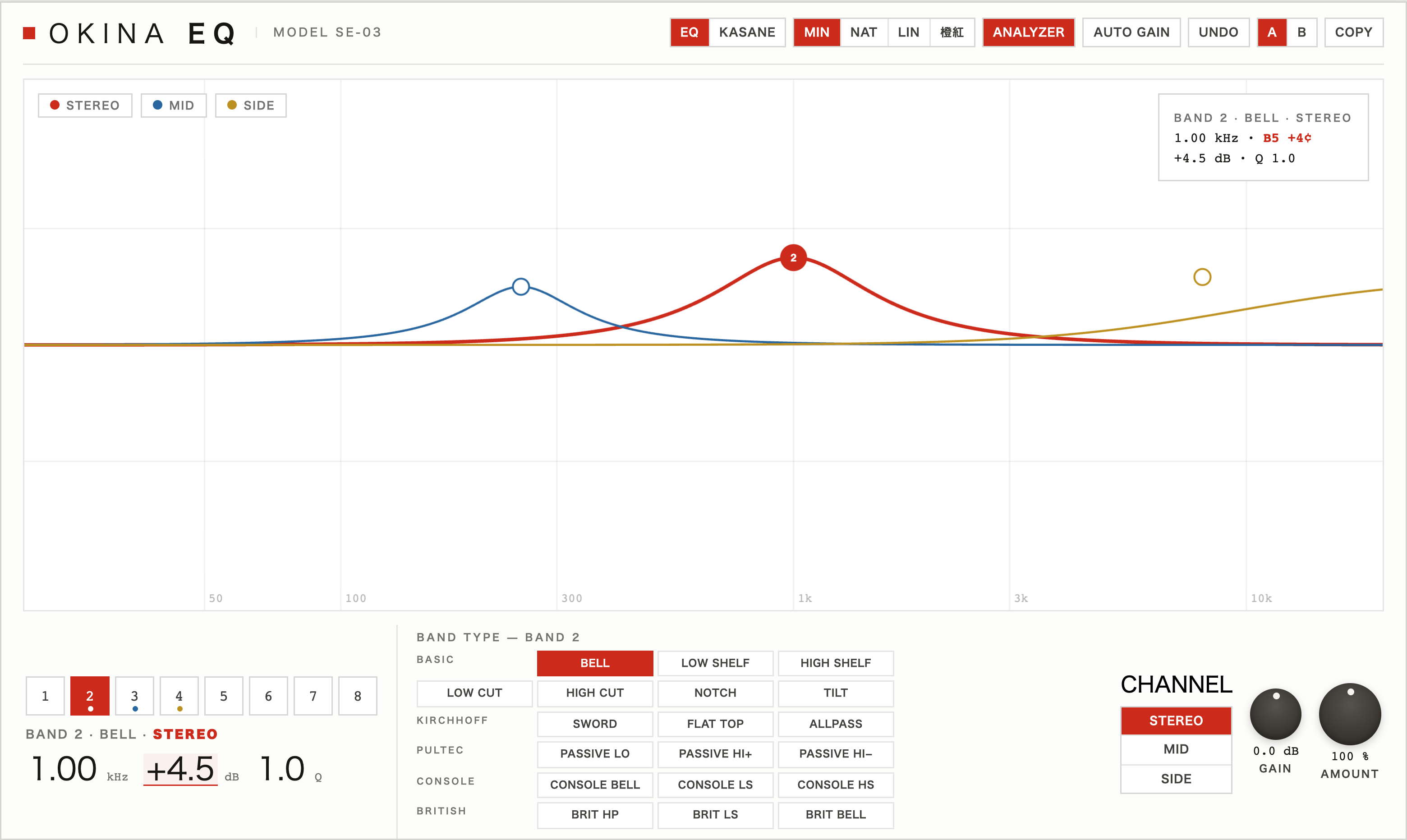
Task: Choose SWORD band type
Action: click(x=595, y=724)
